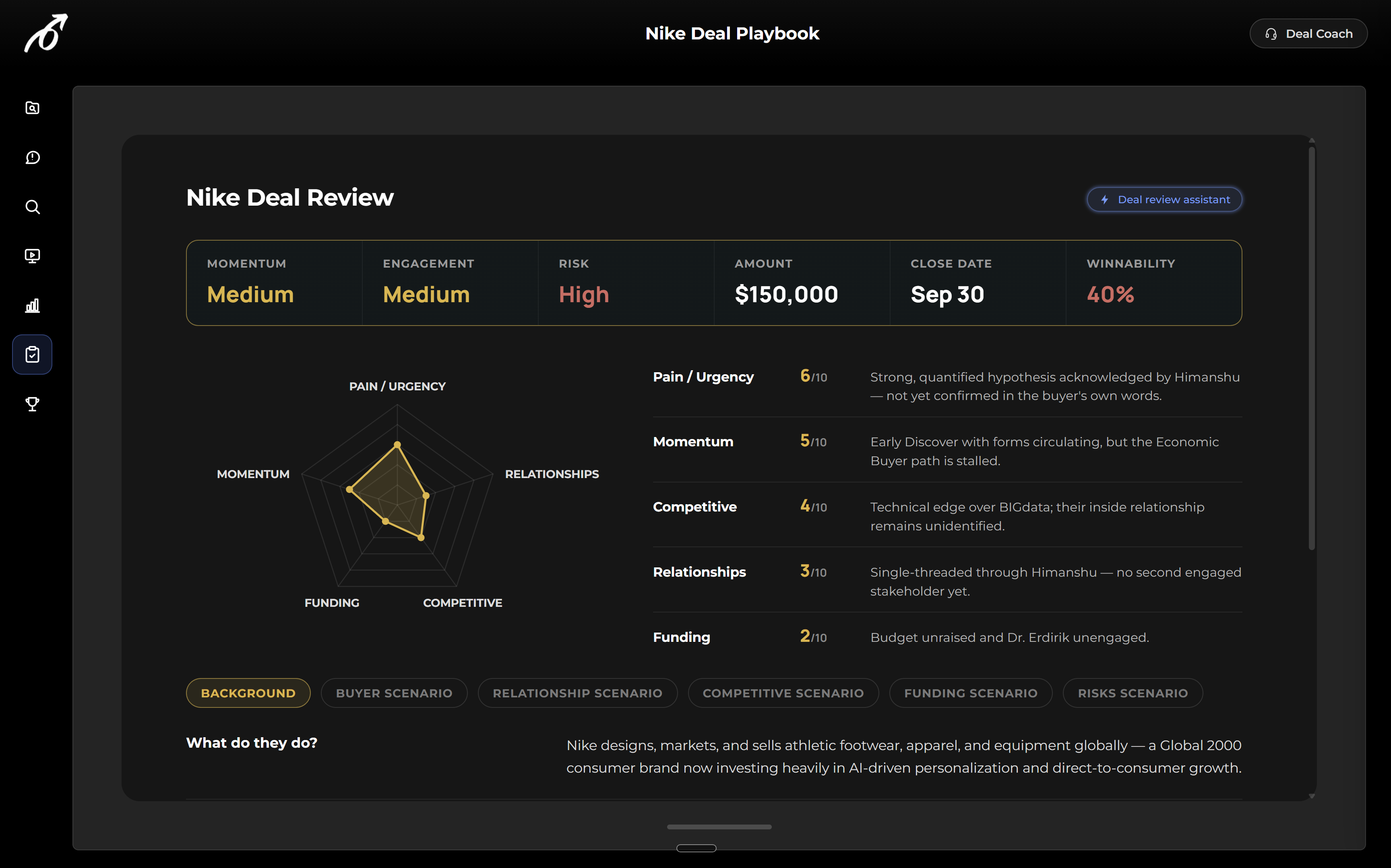The image size is (1391, 868).
Task: Click the '$150,000' amount
Action: pos(786,295)
